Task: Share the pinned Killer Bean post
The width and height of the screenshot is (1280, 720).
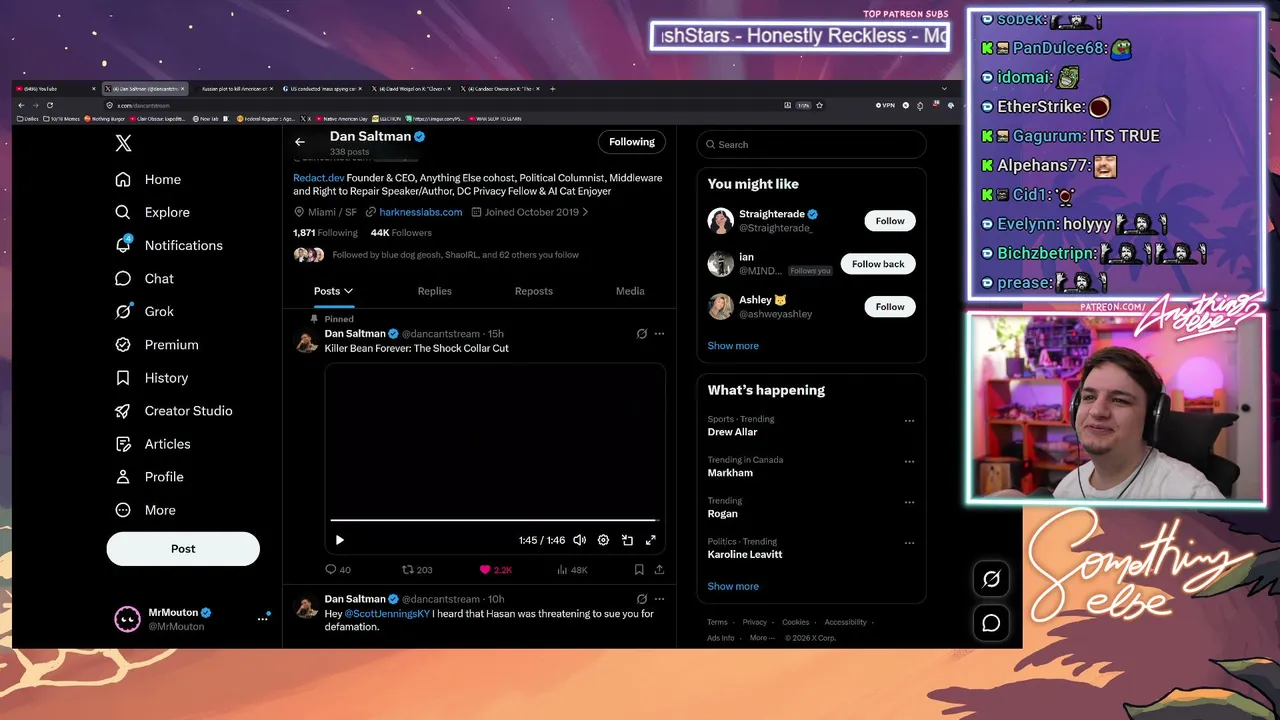Action: [x=659, y=570]
